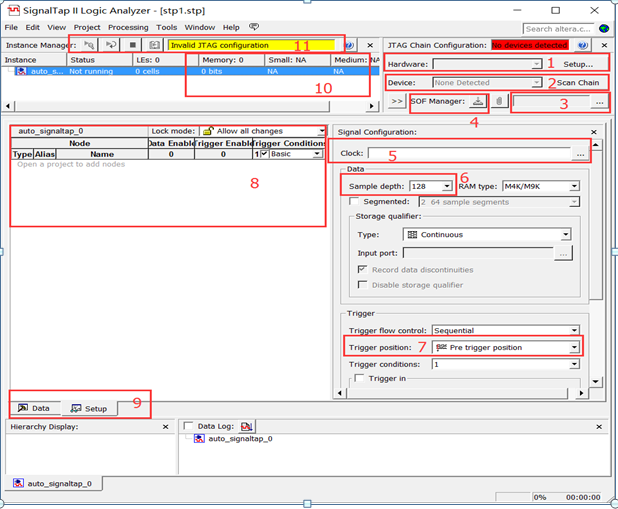
Task: Open the Device dropdown showing None Detected
Action: [x=536, y=83]
